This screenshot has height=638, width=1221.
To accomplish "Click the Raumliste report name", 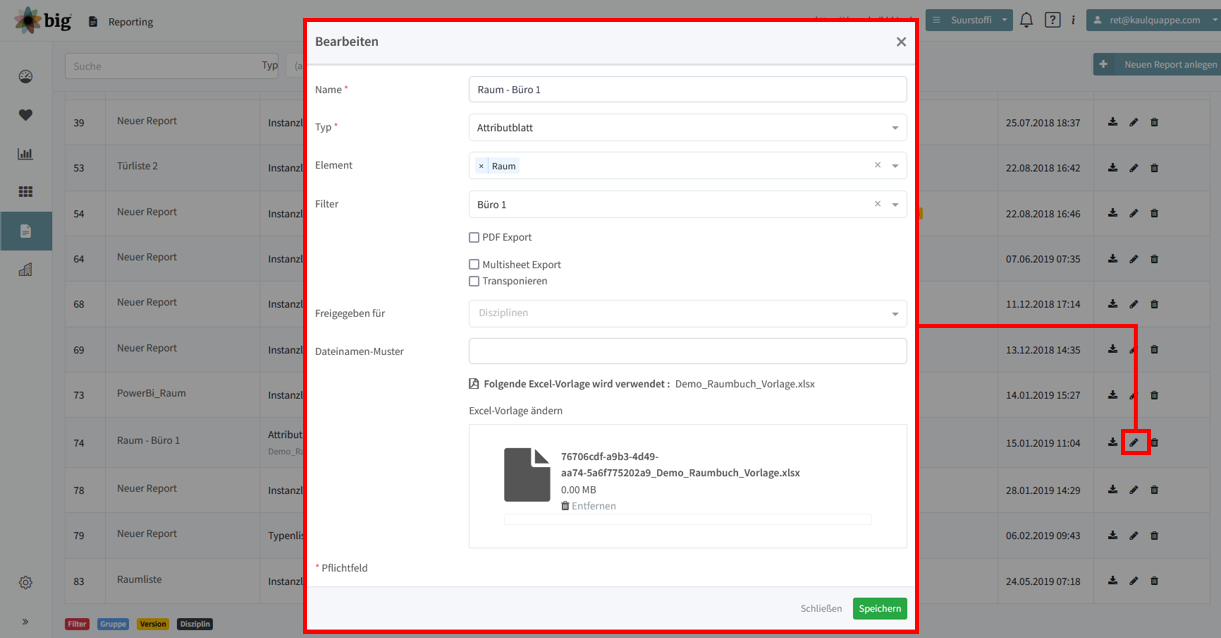I will (139, 579).
